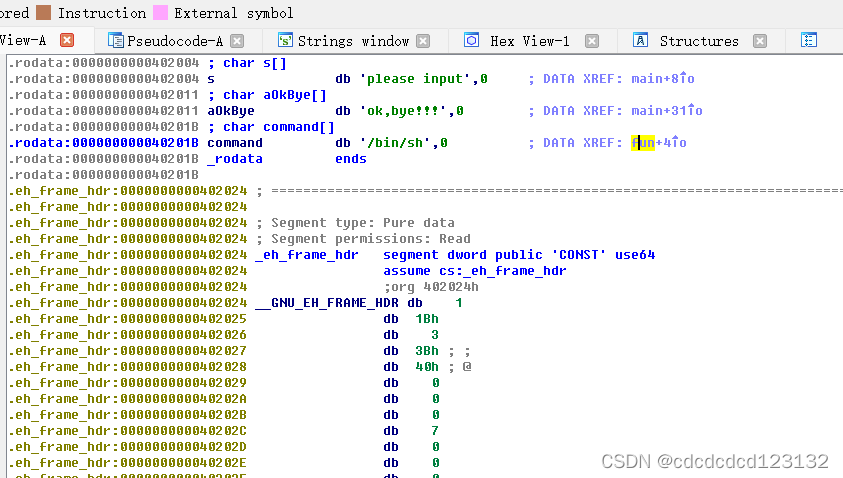Screen dimensions: 843x478
Task: Select the IDA View-A tab label
Action: [23, 40]
